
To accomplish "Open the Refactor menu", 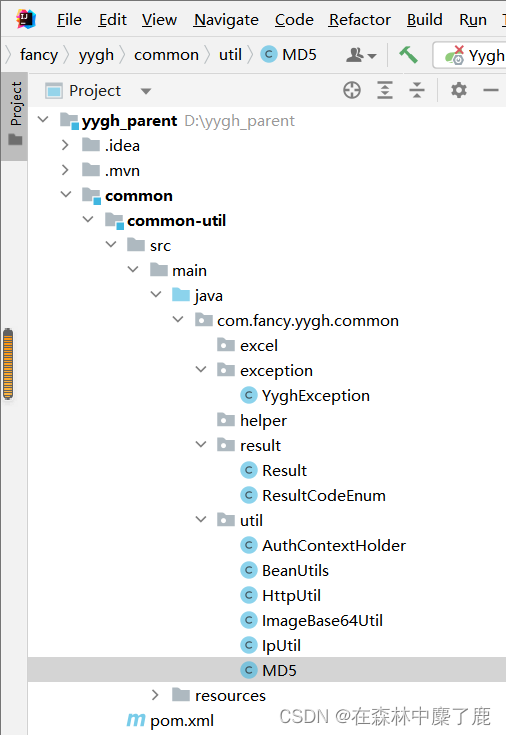I will pos(360,20).
